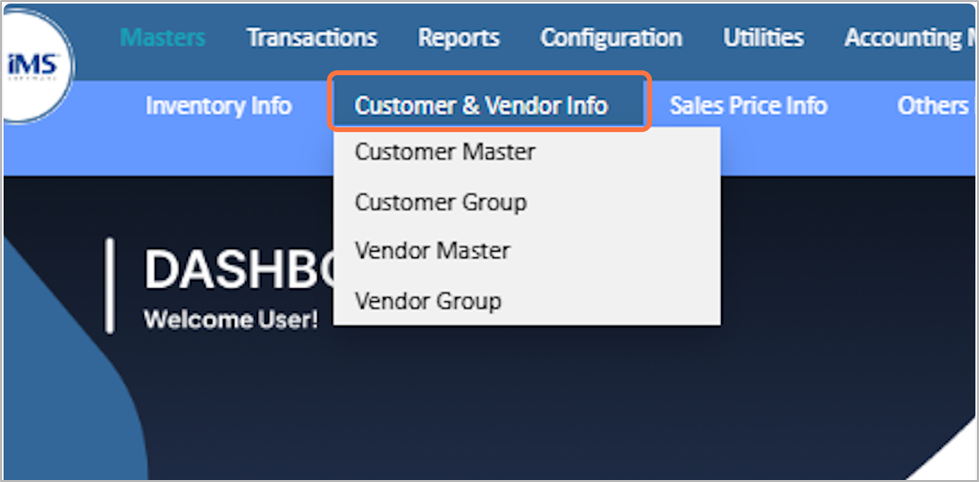Collapse the Customer & Vendor Info dropdown
979x482 pixels.
[x=481, y=105]
